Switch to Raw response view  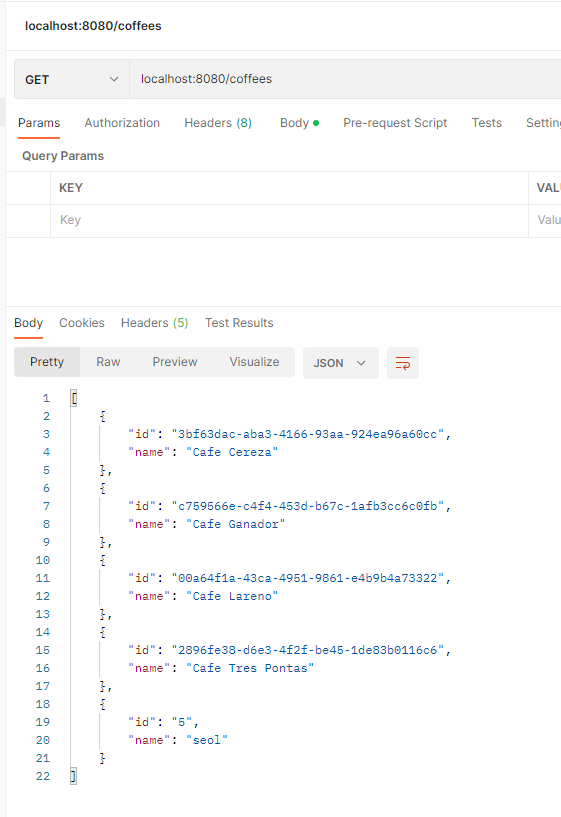click(x=108, y=362)
